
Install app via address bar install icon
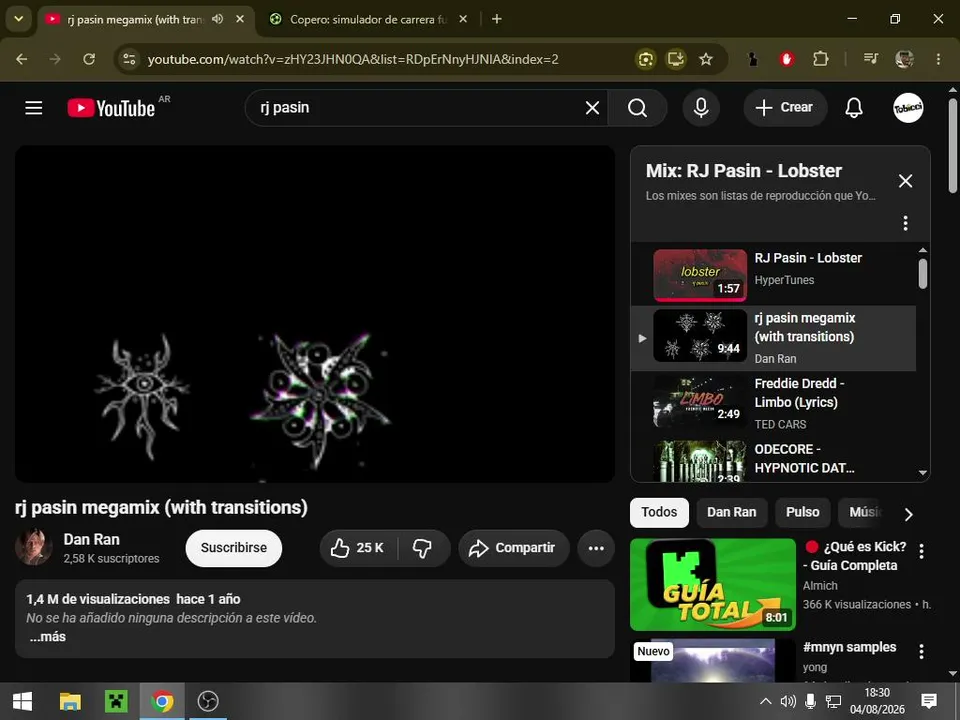[676, 59]
